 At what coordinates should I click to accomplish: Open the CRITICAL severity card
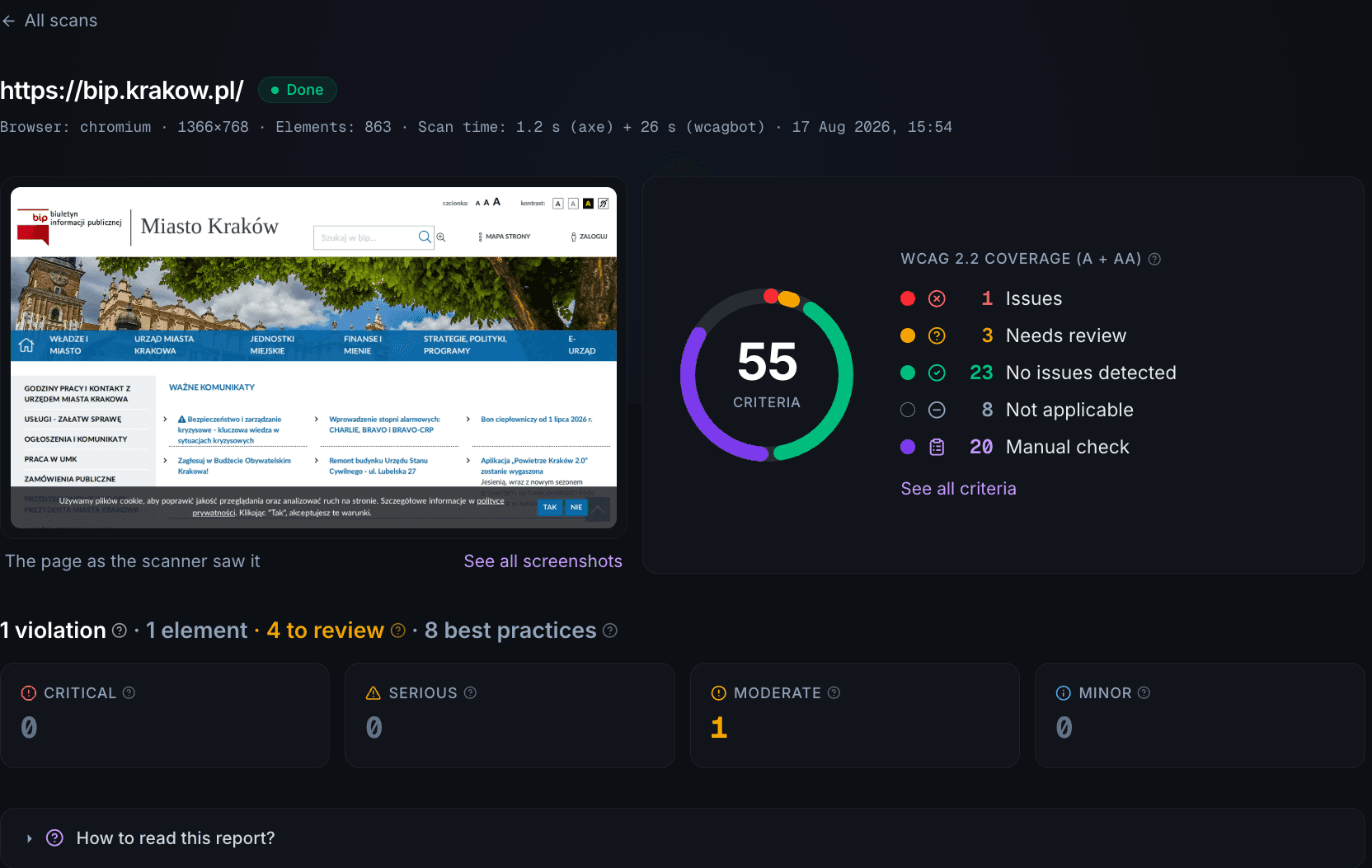coord(165,715)
